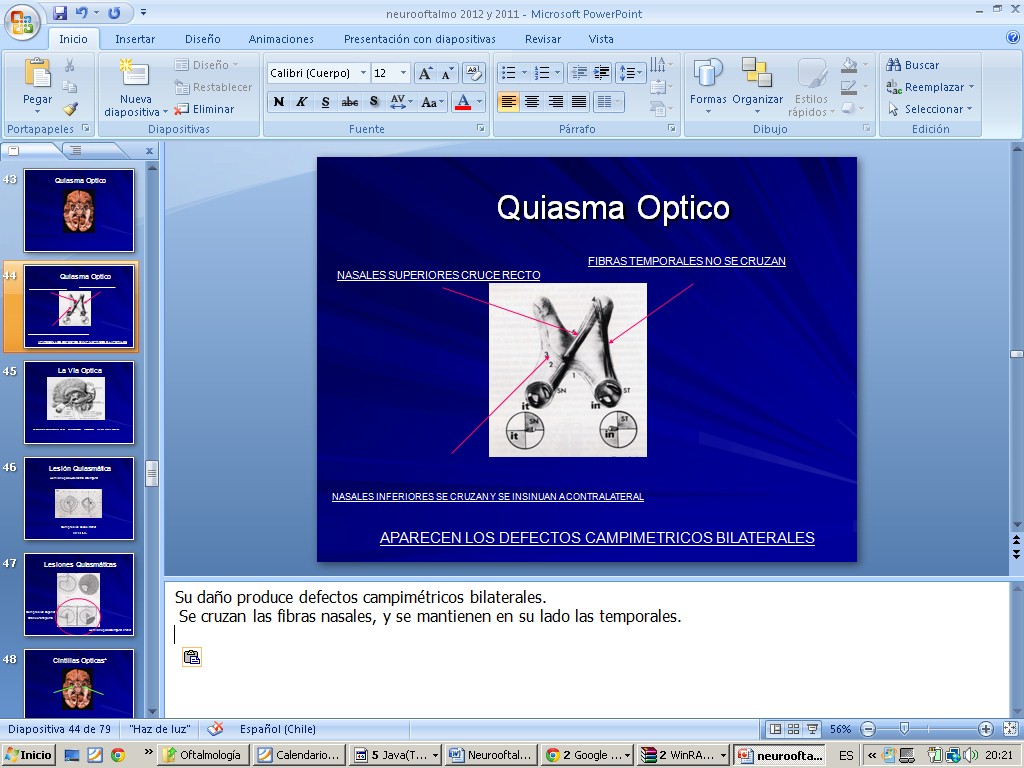Screen dimensions: 1024x768
Task: Select slide 46 Lesión Quiasmática thumbnail
Action: [x=79, y=498]
